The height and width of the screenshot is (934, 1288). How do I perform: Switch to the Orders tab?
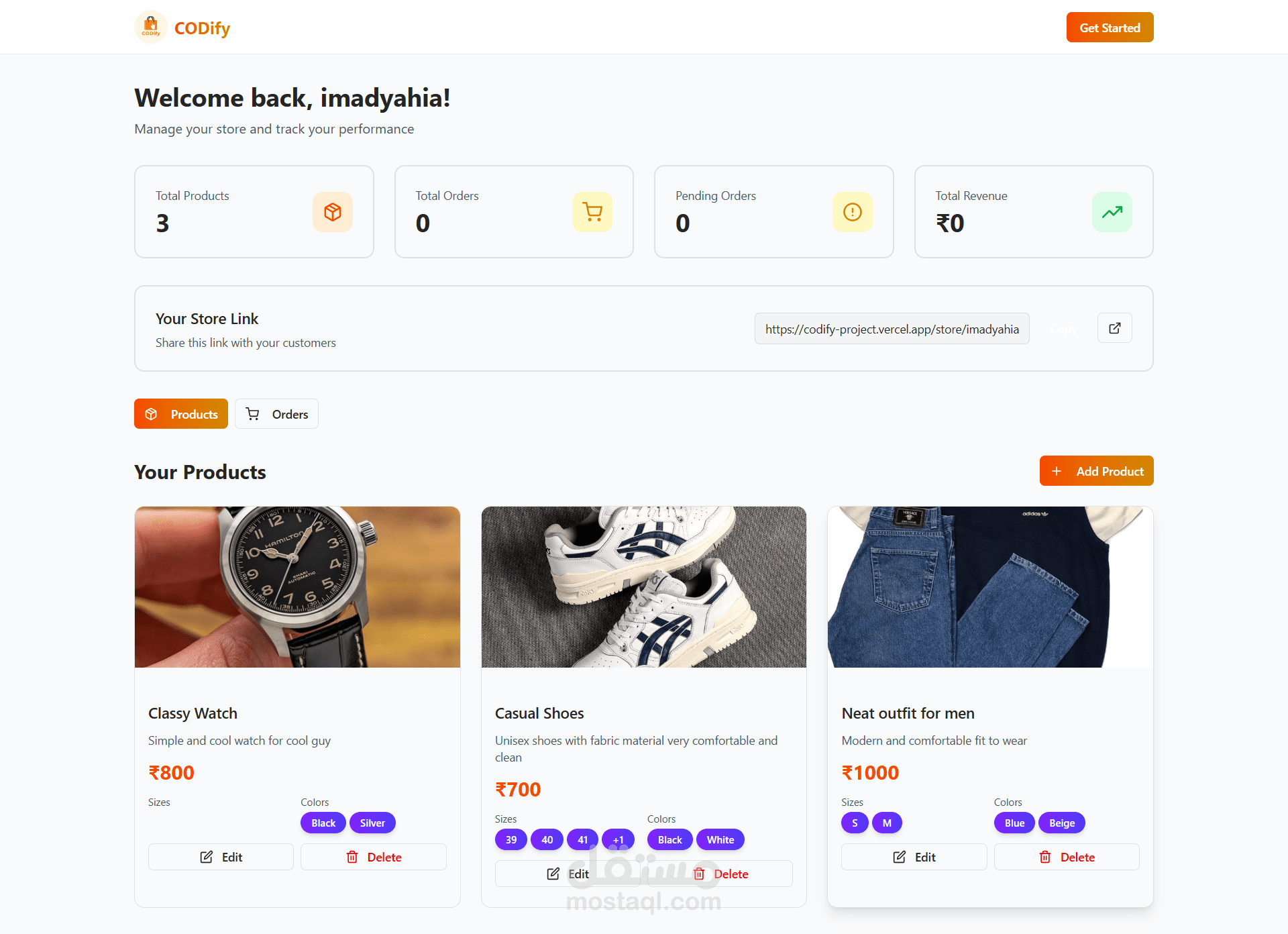(276, 414)
